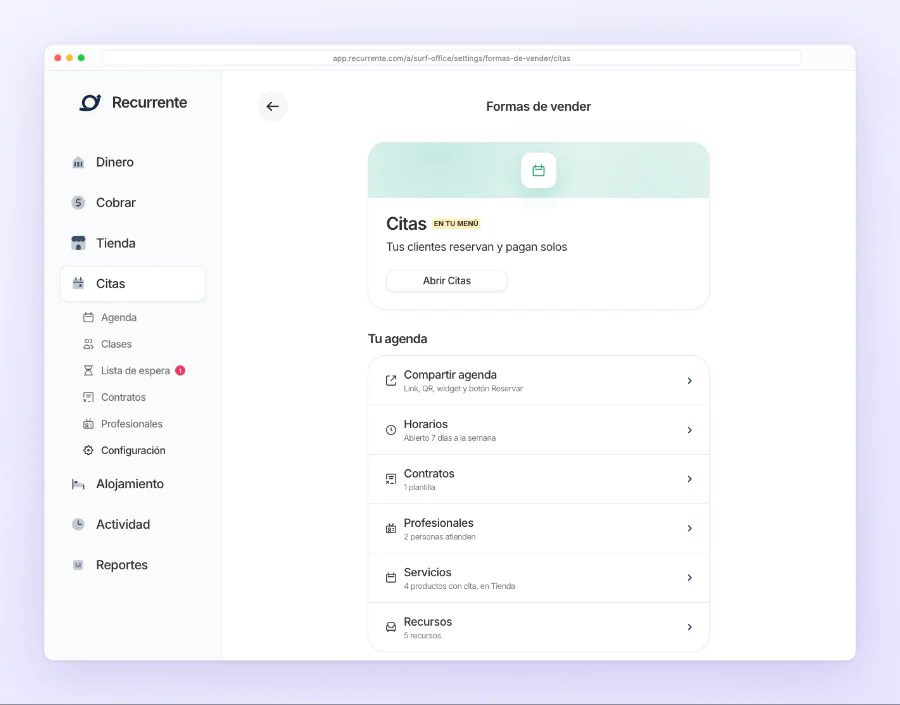Open the Dinero menu item
The image size is (900, 705).
pos(133,162)
